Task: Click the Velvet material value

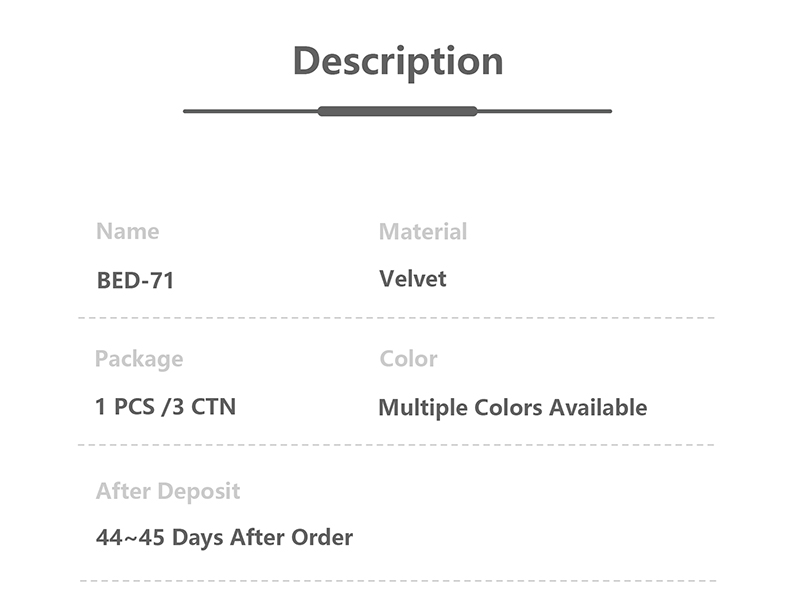Action: coord(413,279)
